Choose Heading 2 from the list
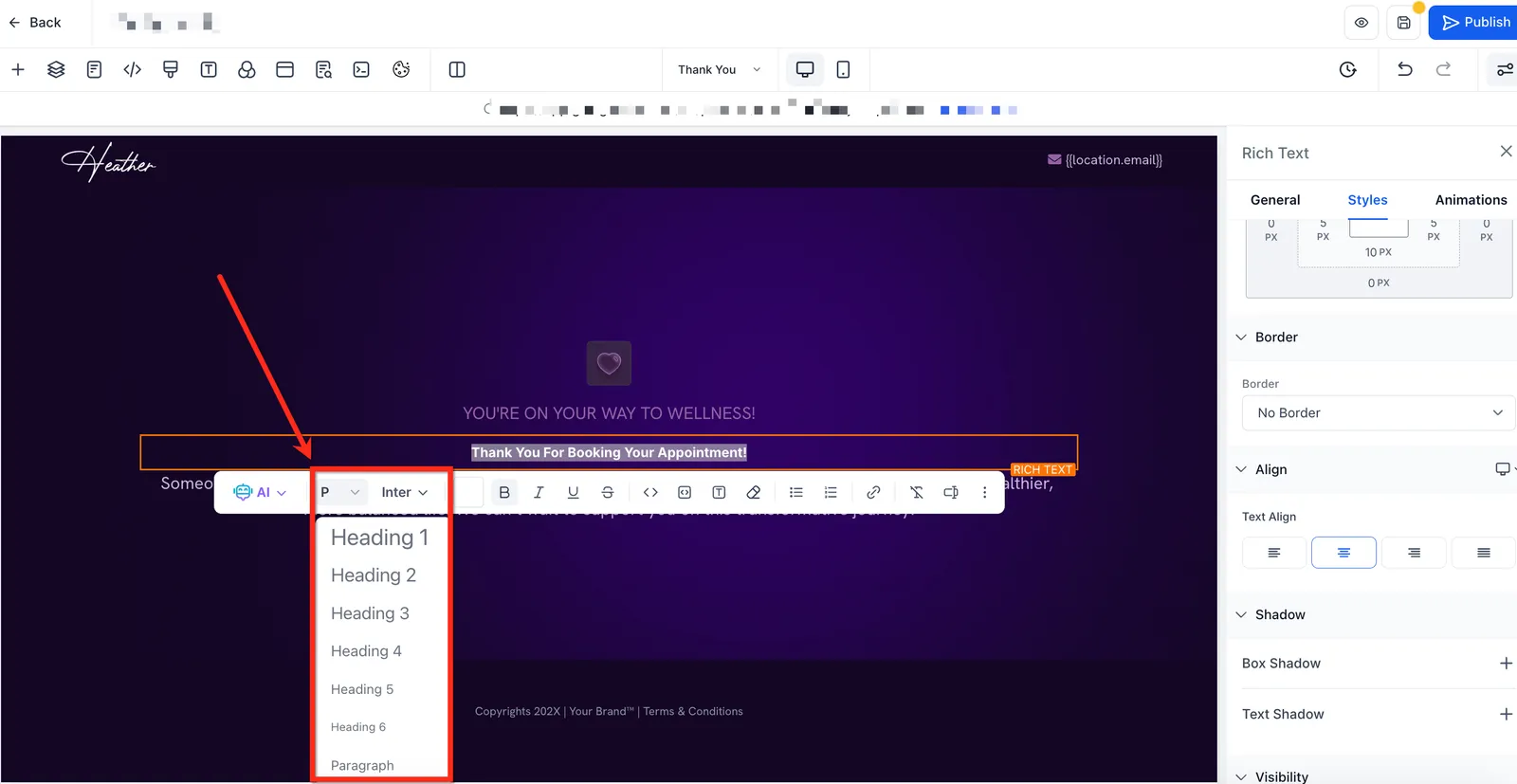Screen dimensions: 1517x784 coord(374,575)
